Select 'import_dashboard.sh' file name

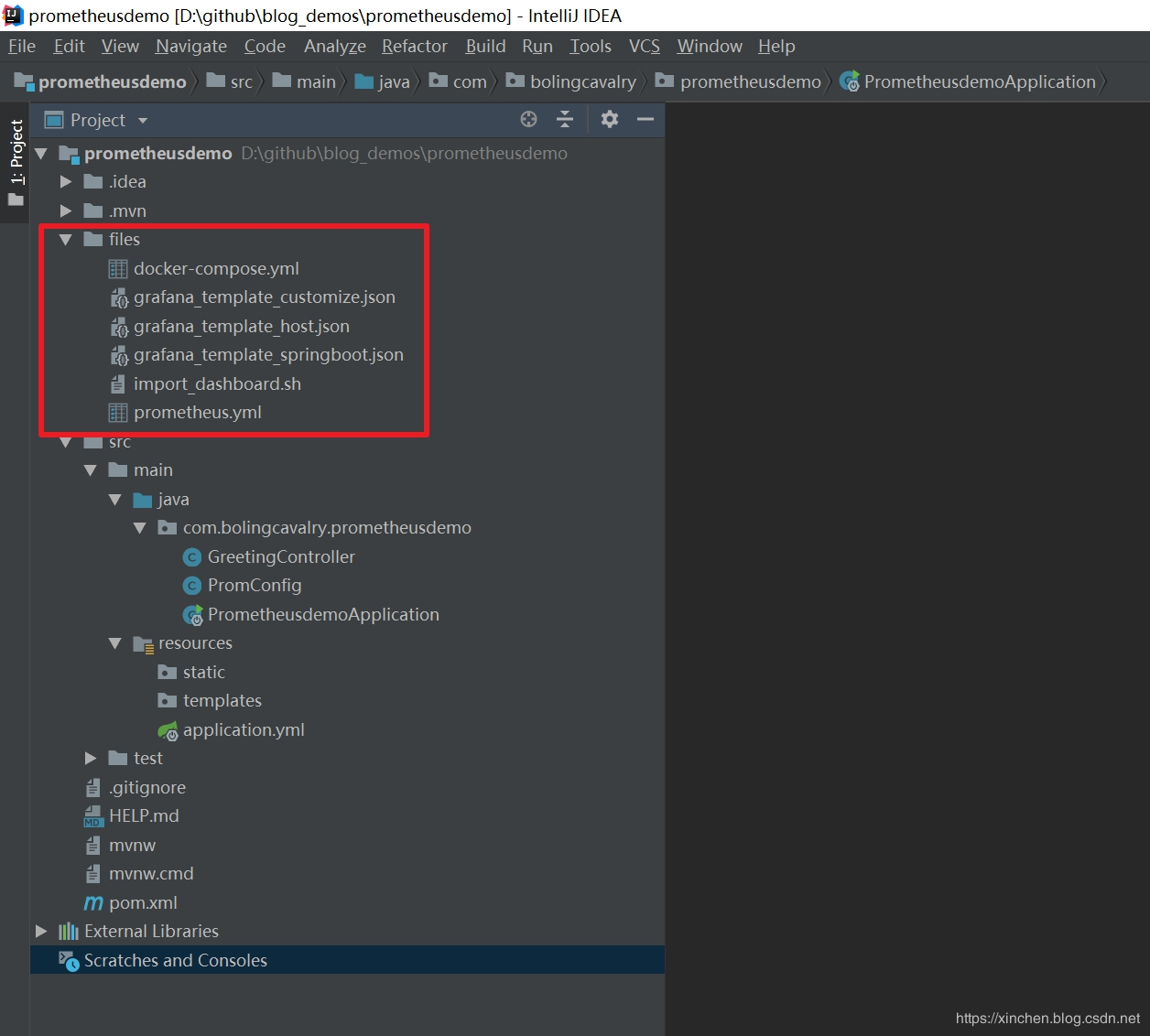tap(217, 384)
